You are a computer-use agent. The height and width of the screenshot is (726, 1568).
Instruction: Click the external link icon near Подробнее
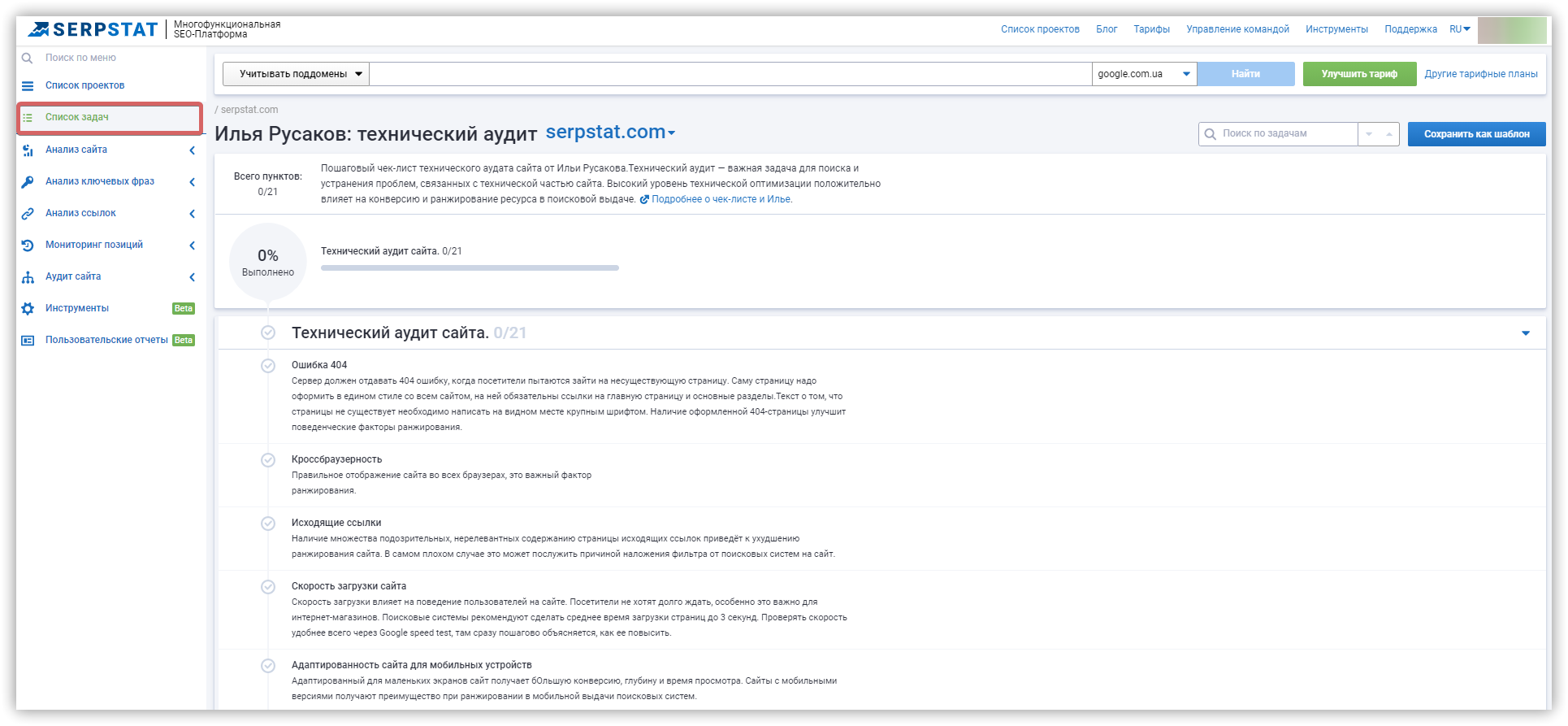(x=644, y=199)
